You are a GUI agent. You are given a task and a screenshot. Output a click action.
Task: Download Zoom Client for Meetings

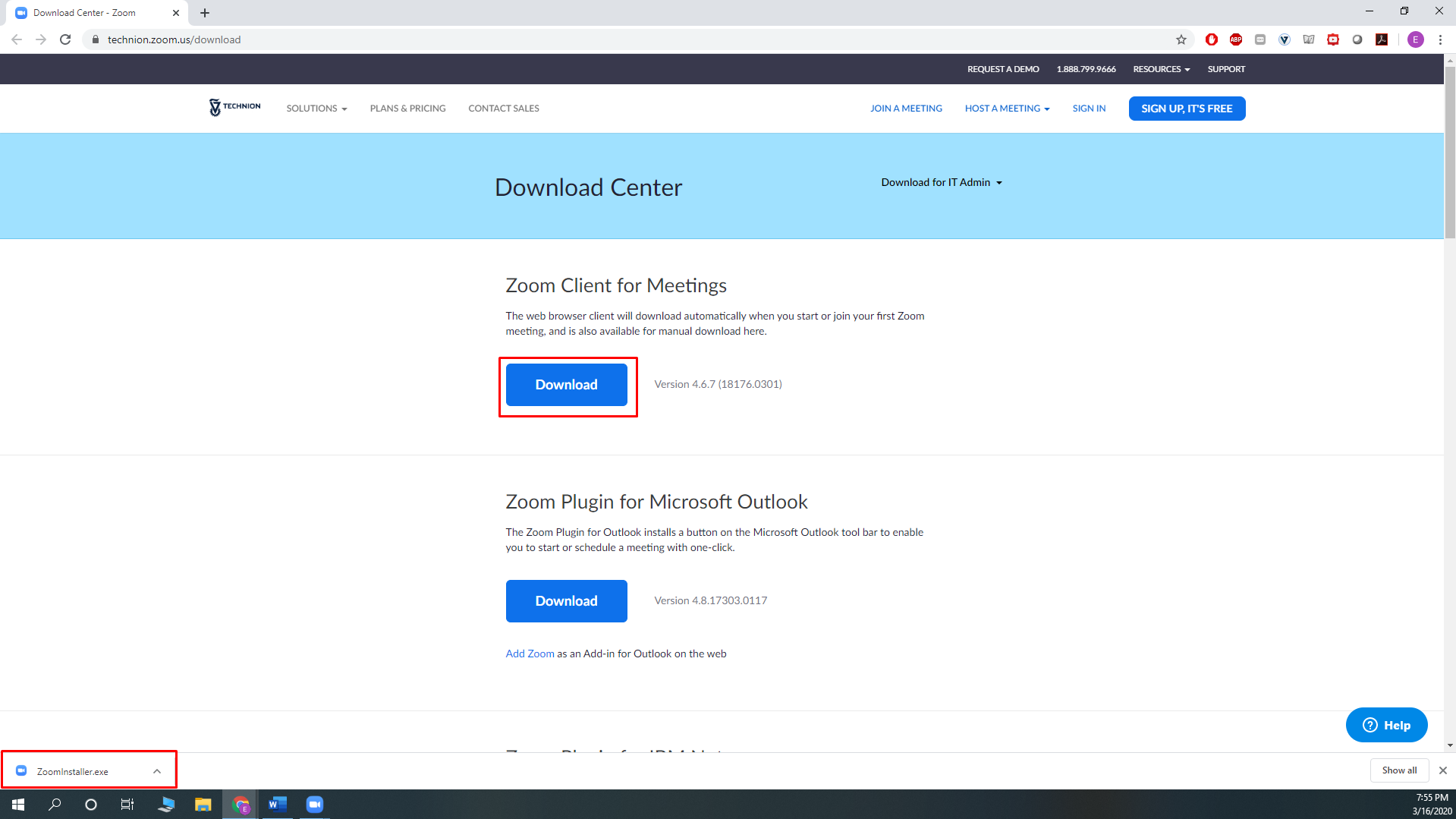566,385
